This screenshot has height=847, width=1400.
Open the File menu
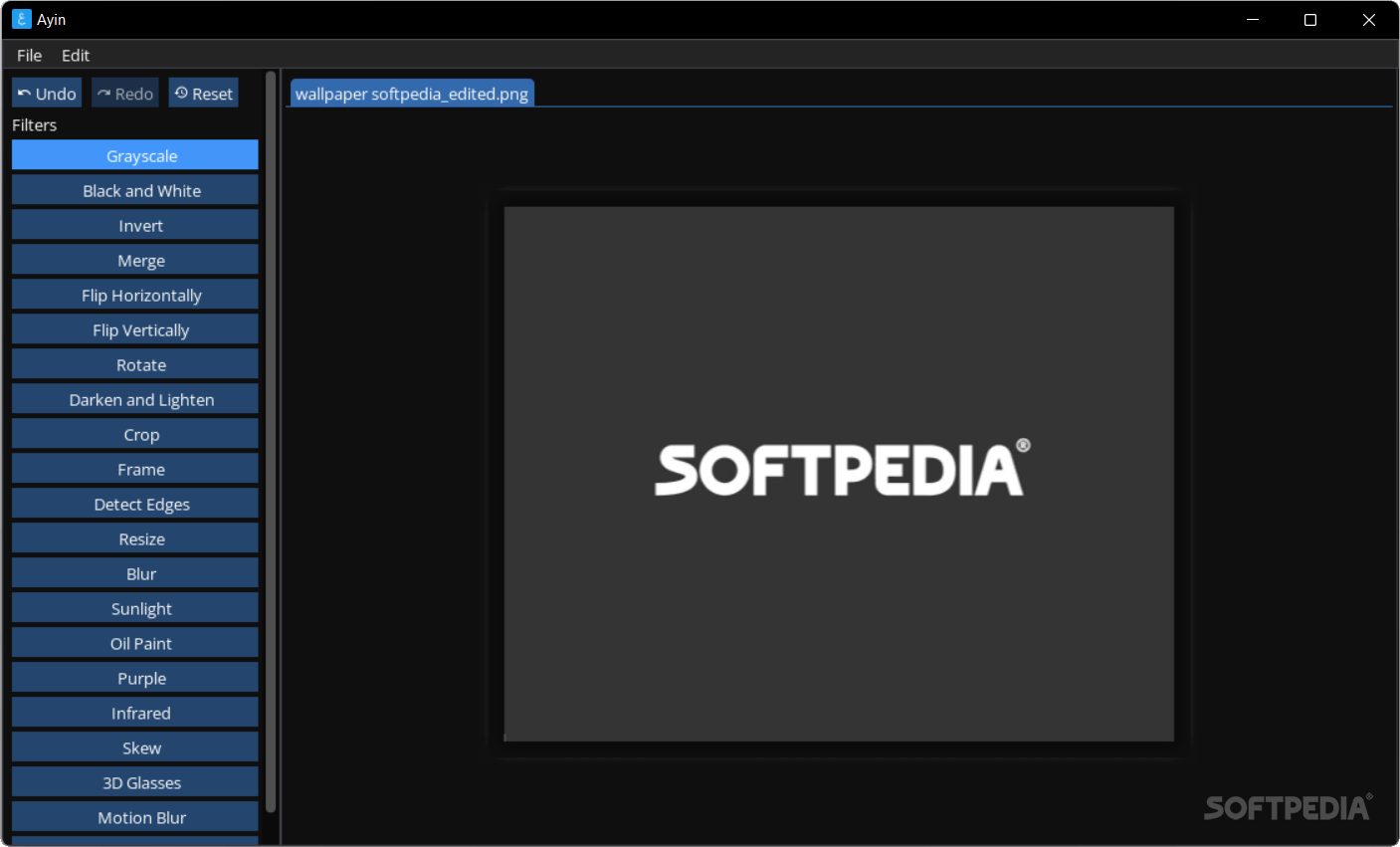click(x=30, y=56)
